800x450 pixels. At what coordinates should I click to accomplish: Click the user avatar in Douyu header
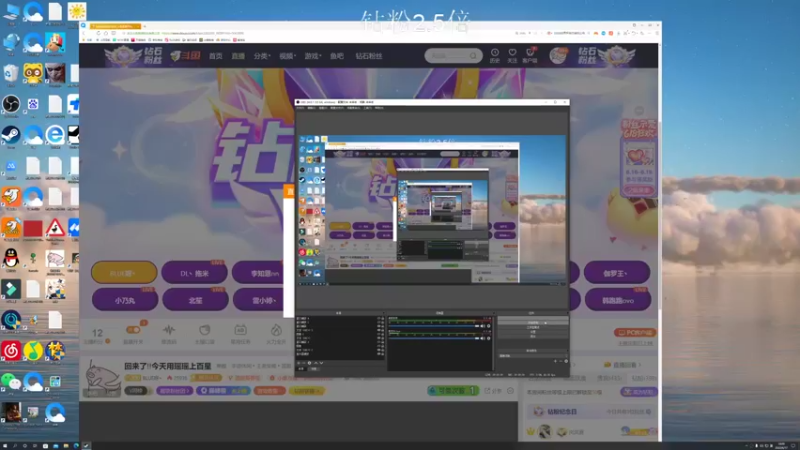click(558, 56)
